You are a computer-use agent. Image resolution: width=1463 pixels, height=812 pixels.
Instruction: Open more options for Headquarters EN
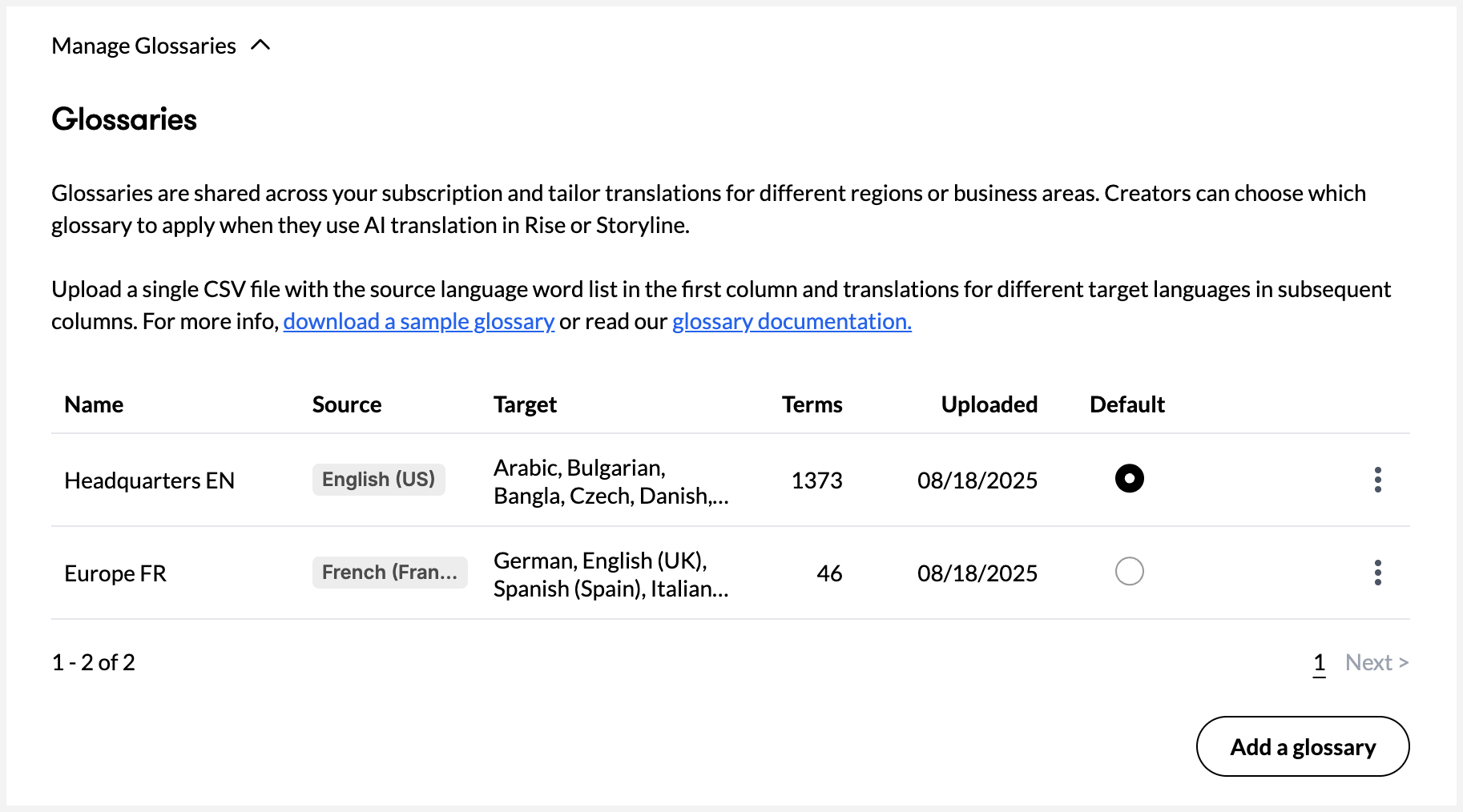click(1377, 480)
